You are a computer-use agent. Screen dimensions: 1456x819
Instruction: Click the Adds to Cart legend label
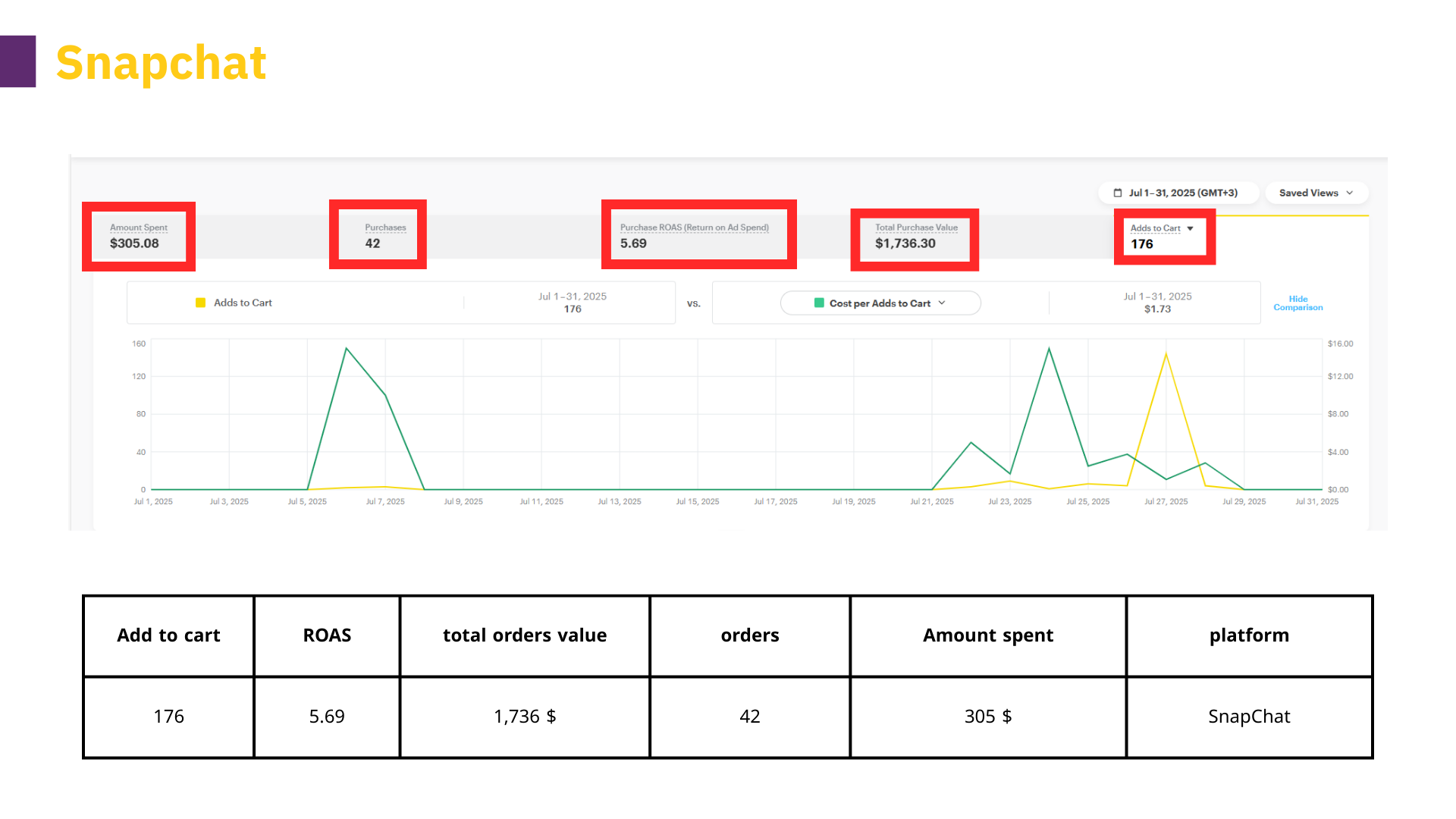(x=243, y=303)
